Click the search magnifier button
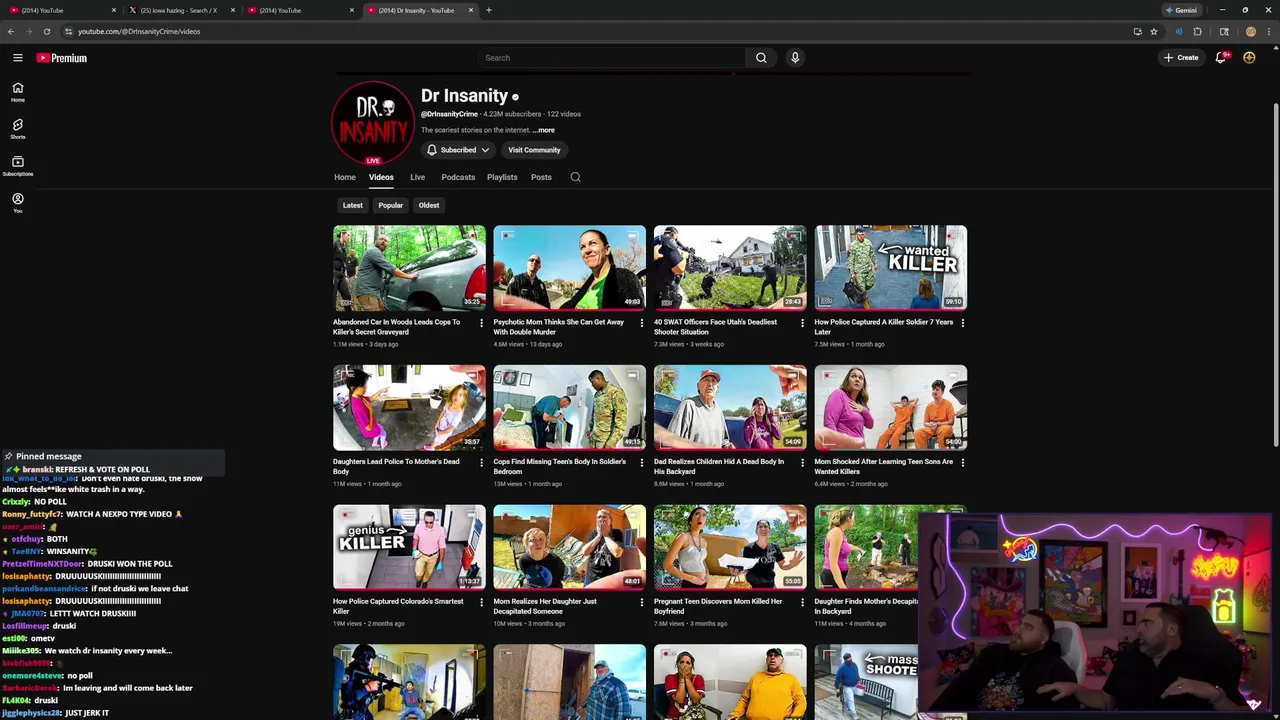 pyautogui.click(x=761, y=58)
